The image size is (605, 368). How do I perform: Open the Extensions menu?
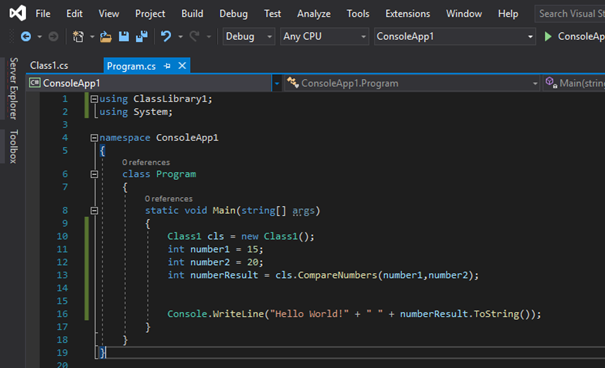407,14
